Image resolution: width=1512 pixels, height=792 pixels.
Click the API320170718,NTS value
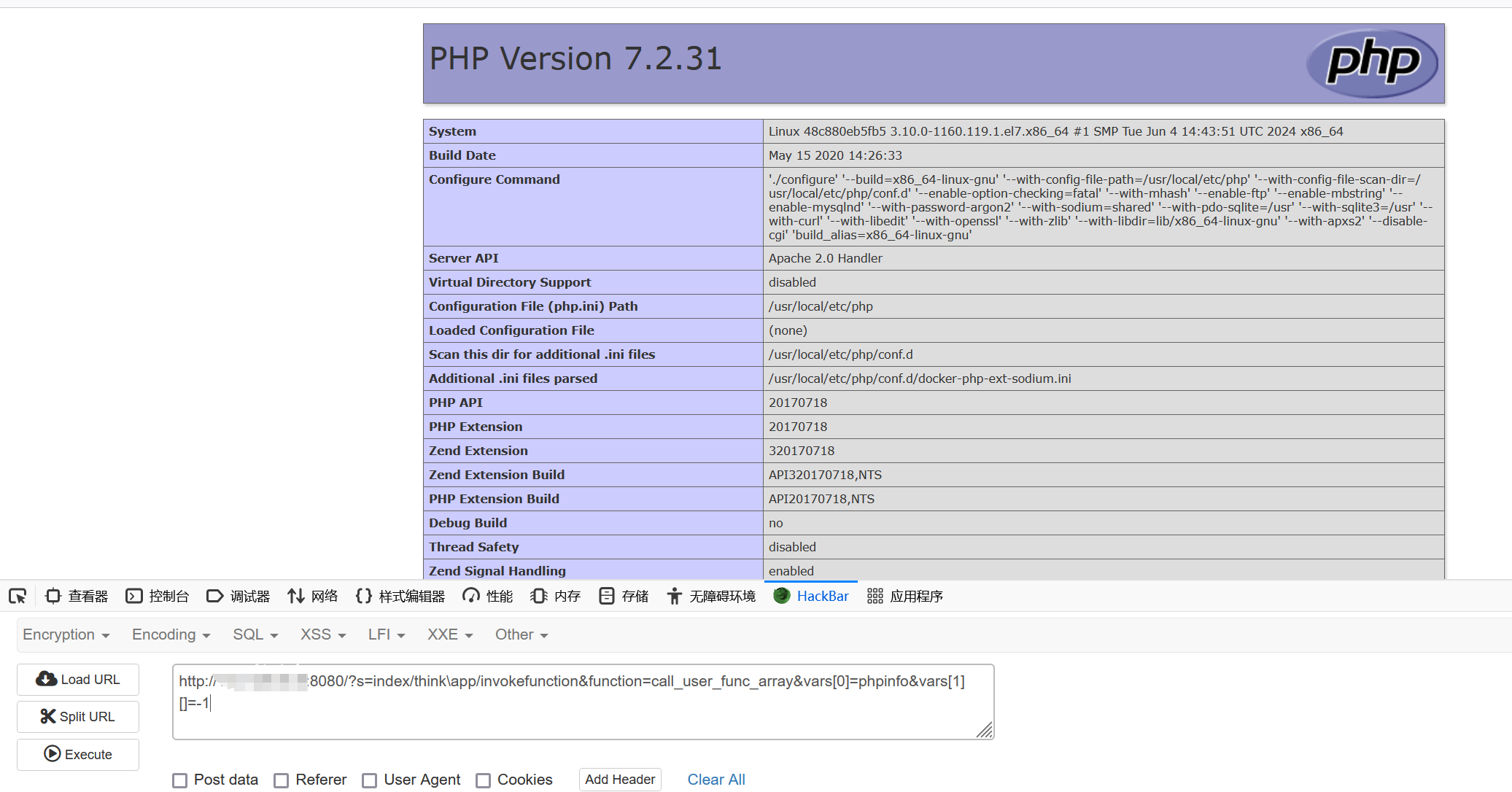pyautogui.click(x=825, y=475)
